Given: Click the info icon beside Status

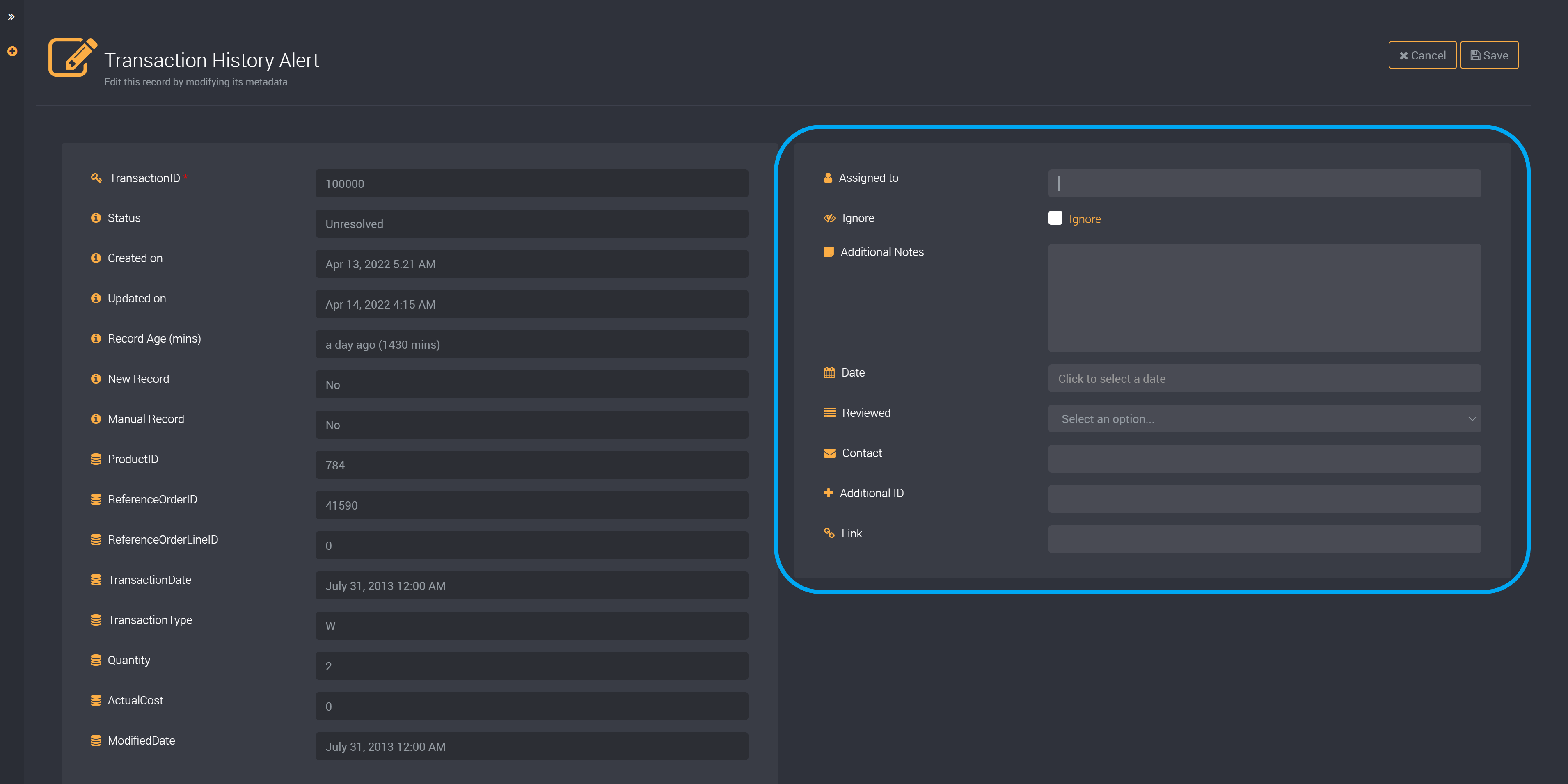Looking at the screenshot, I should [x=96, y=218].
